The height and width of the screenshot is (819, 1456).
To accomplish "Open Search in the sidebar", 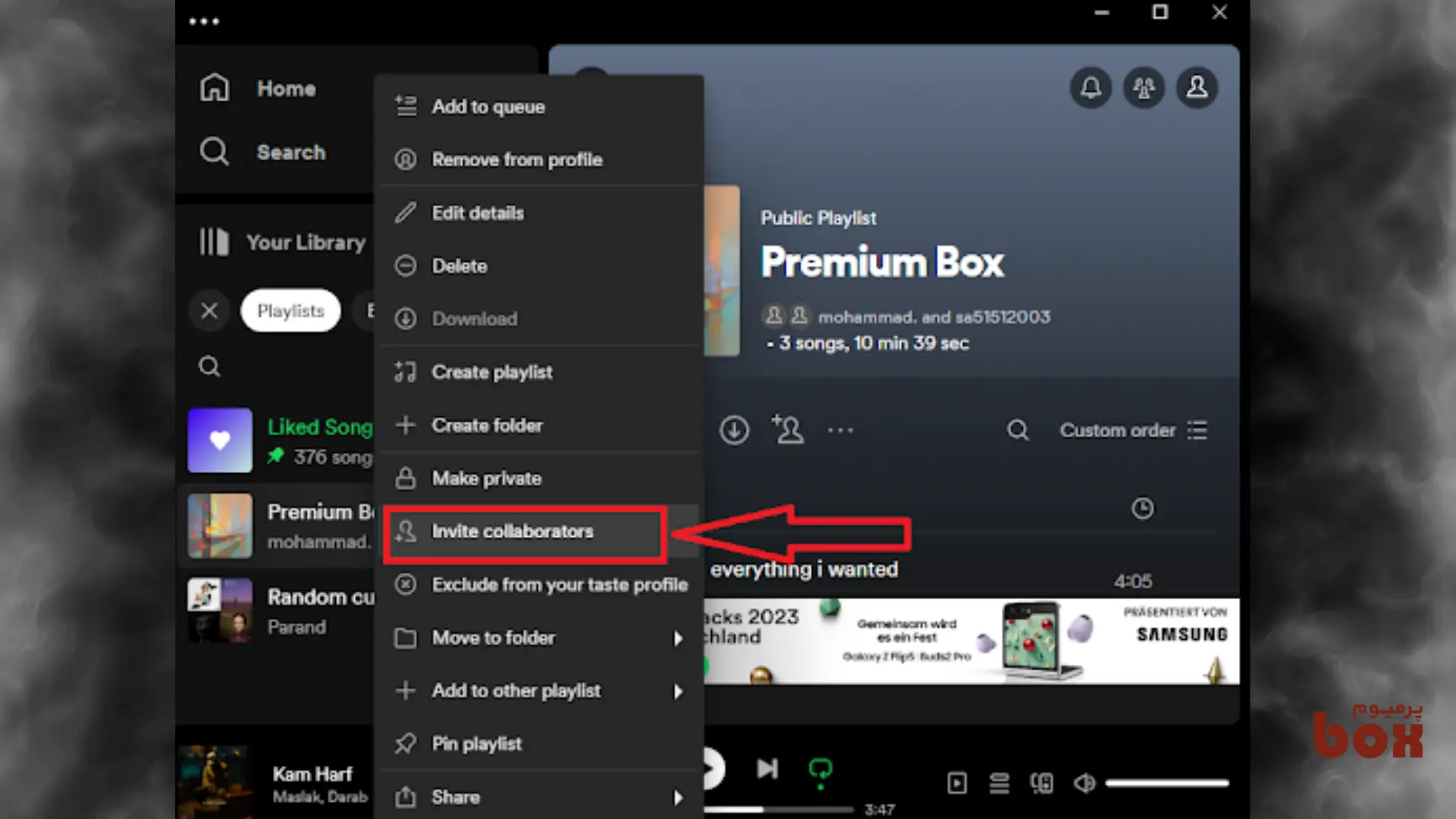I will (262, 152).
